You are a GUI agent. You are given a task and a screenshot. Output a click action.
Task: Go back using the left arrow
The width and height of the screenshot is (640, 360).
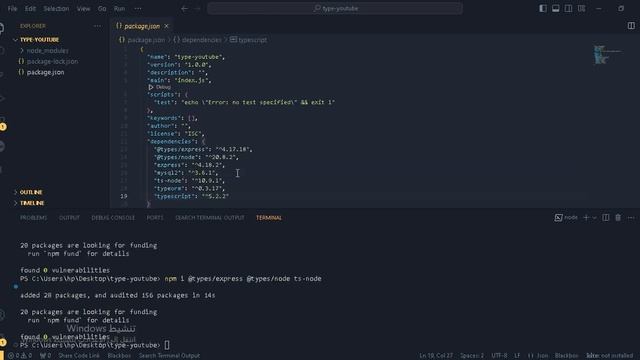[x=184, y=9]
